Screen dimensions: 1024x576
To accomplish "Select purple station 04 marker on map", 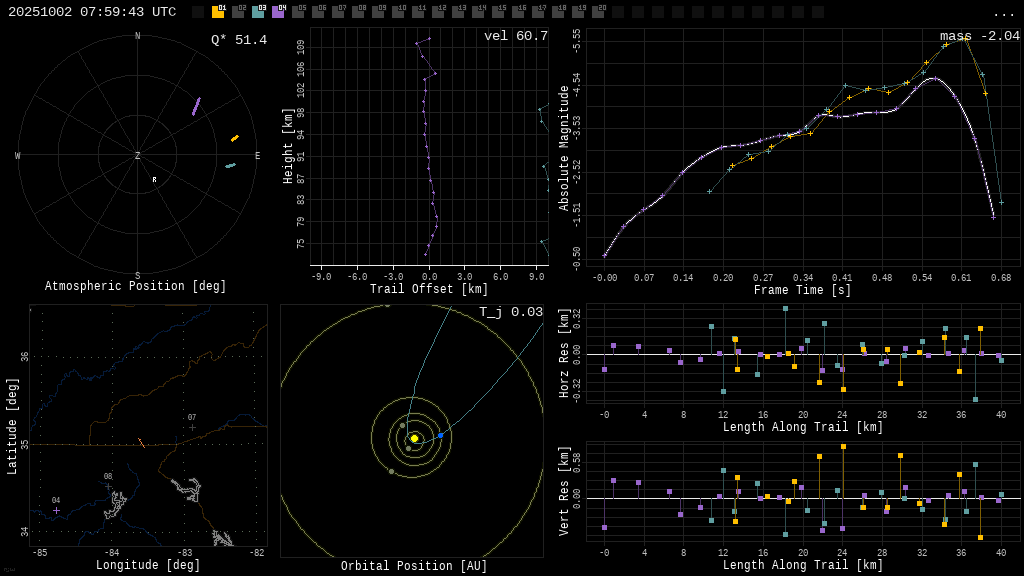I will (x=56, y=510).
